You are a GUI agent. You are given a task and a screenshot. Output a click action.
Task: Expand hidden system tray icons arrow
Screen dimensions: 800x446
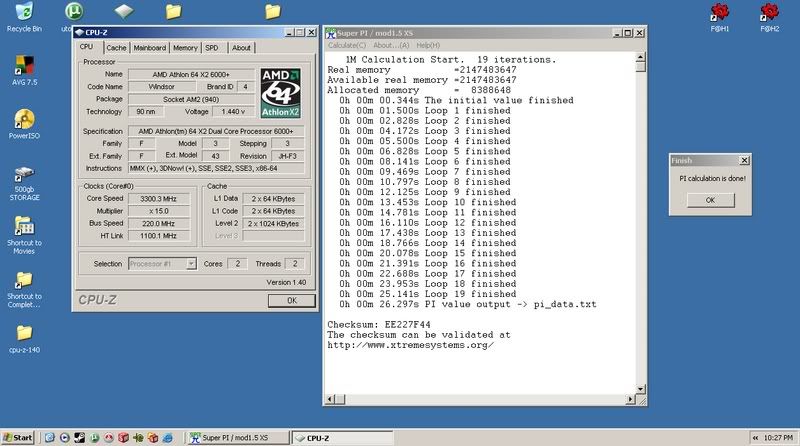pos(755,438)
